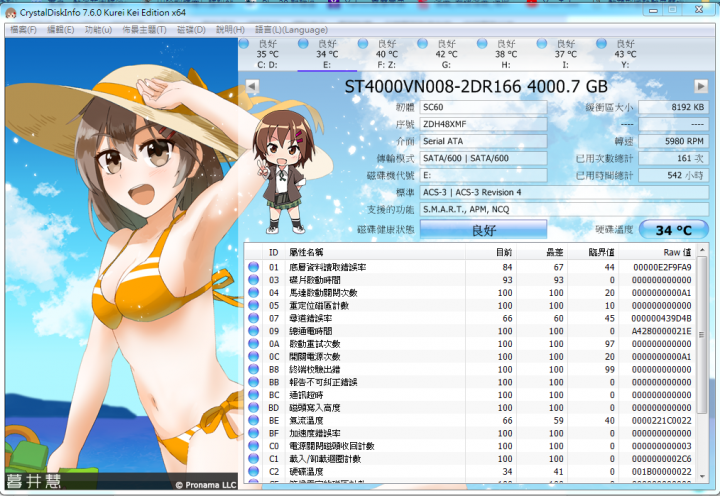Open the 磁碟(D) menu
The height and width of the screenshot is (496, 720).
pyautogui.click(x=191, y=30)
